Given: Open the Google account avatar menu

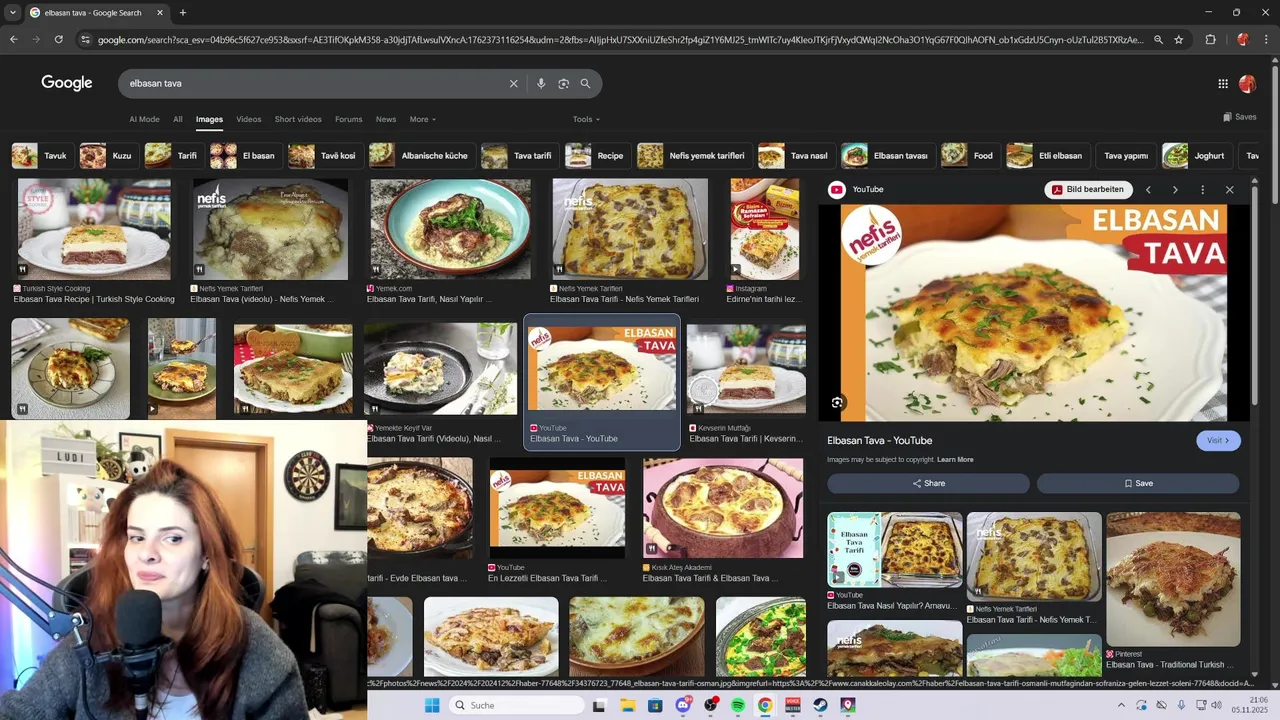Looking at the screenshot, I should click(1247, 84).
